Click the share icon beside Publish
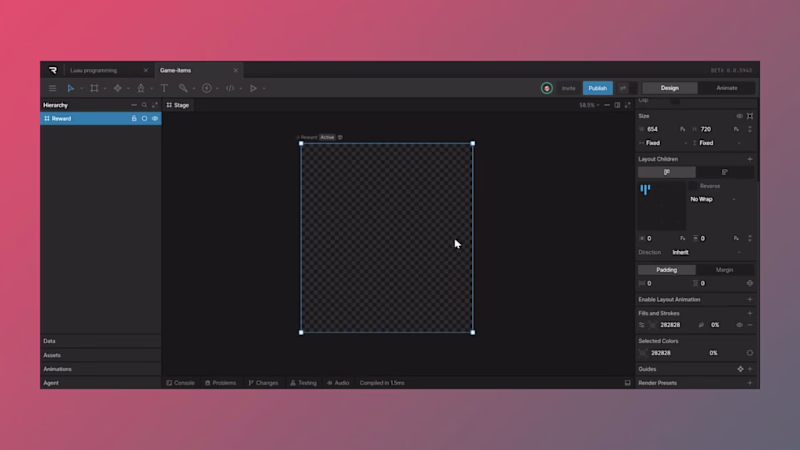 click(x=623, y=88)
